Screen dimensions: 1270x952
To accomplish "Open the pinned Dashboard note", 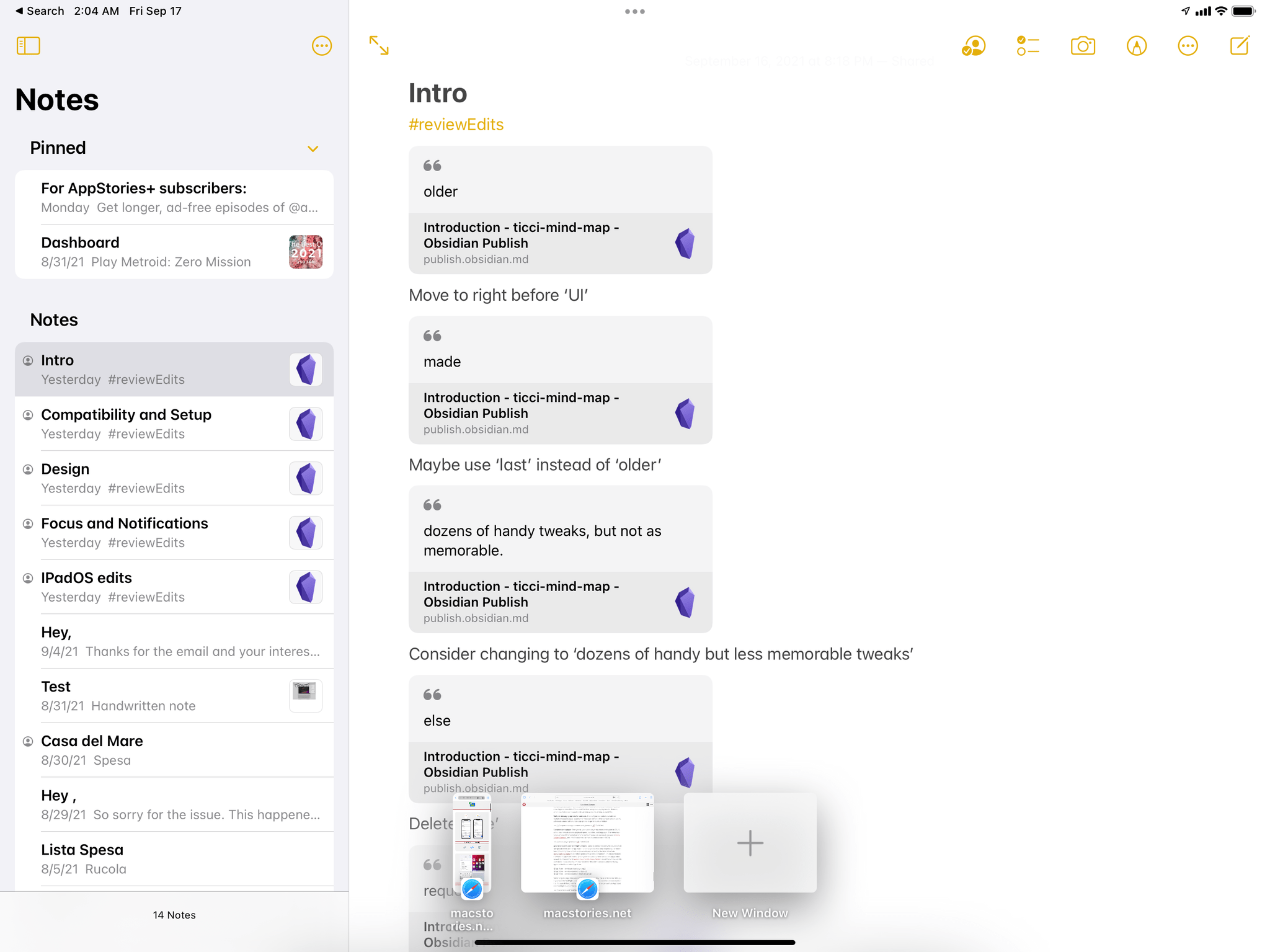I will [x=174, y=252].
